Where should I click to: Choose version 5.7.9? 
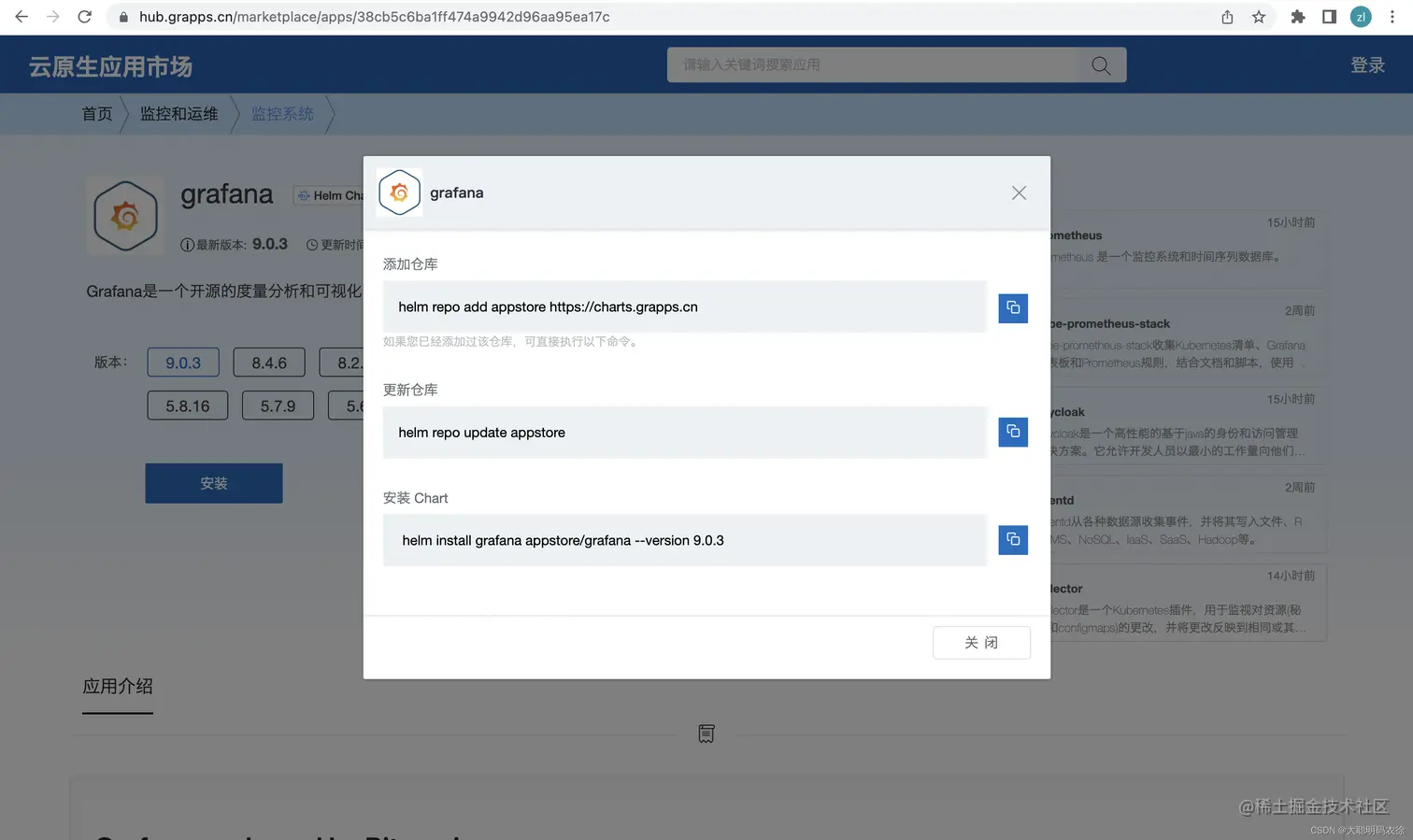click(278, 406)
